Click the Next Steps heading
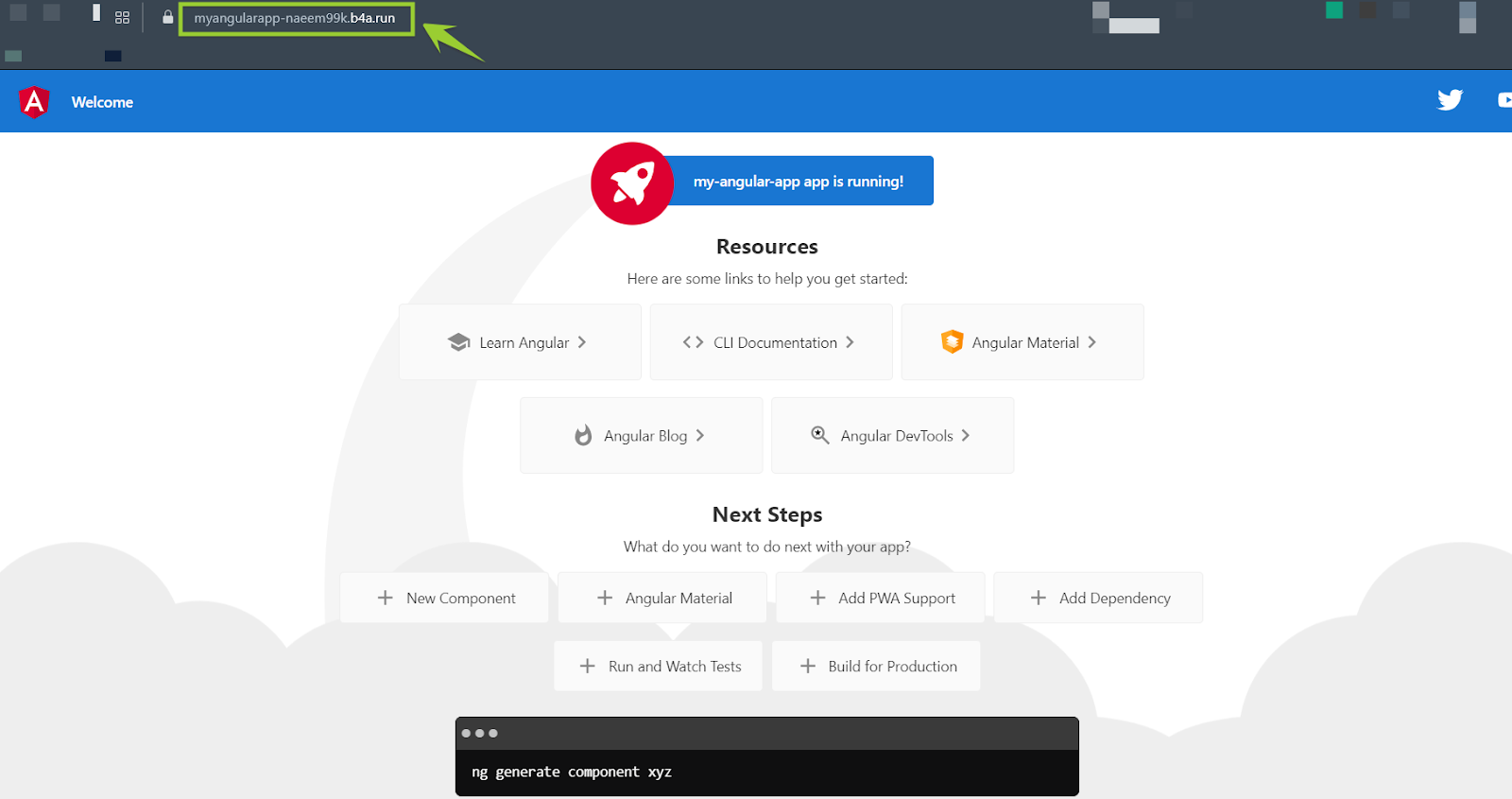Screen dimensions: 1512x799 click(x=767, y=514)
